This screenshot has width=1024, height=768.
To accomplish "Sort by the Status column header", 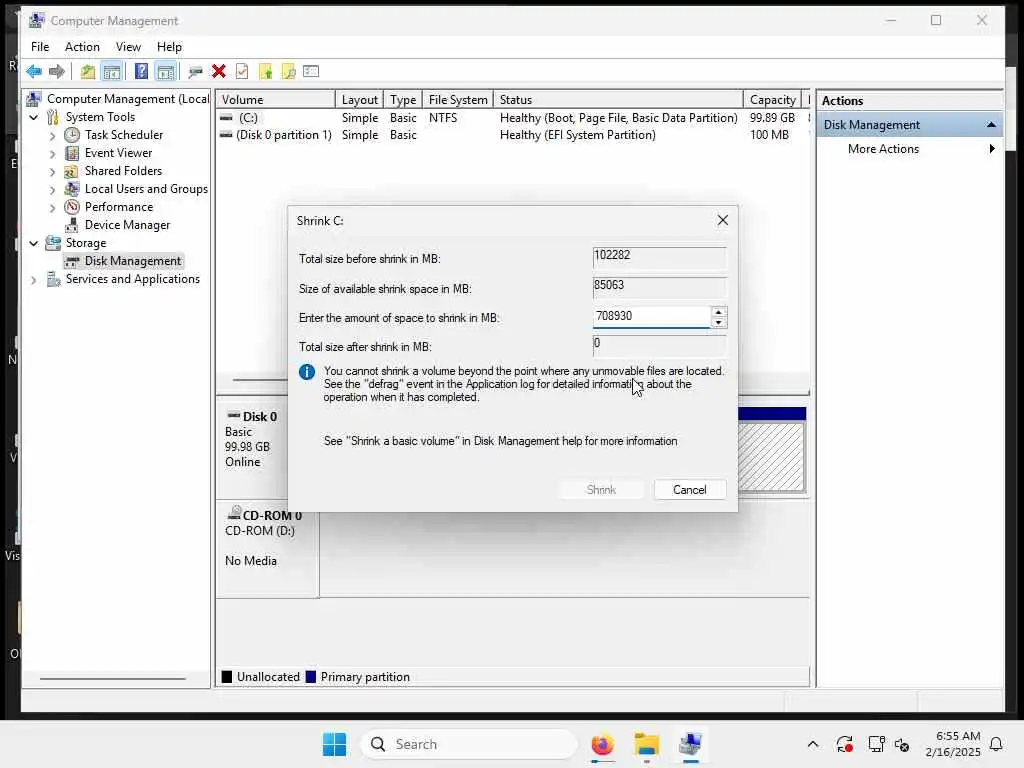I will [618, 99].
